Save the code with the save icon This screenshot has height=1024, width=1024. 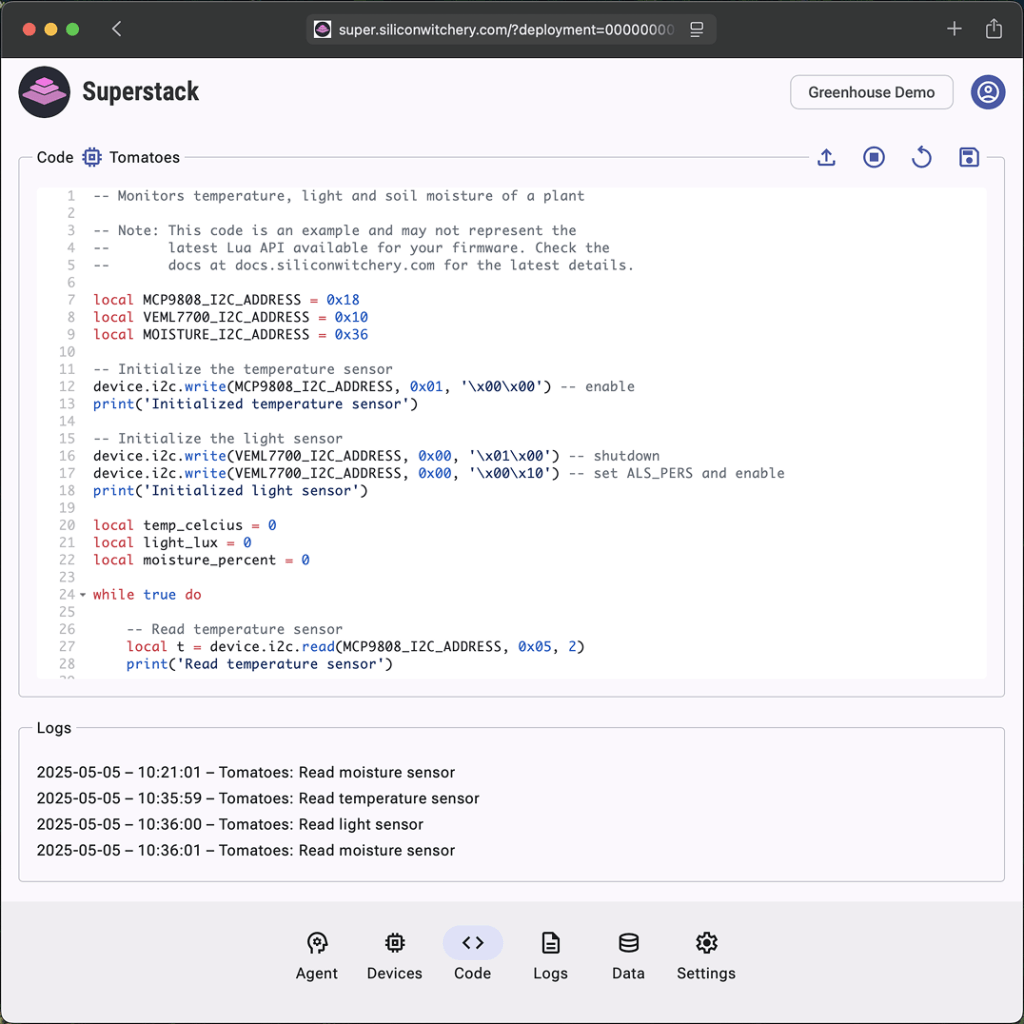(x=968, y=157)
